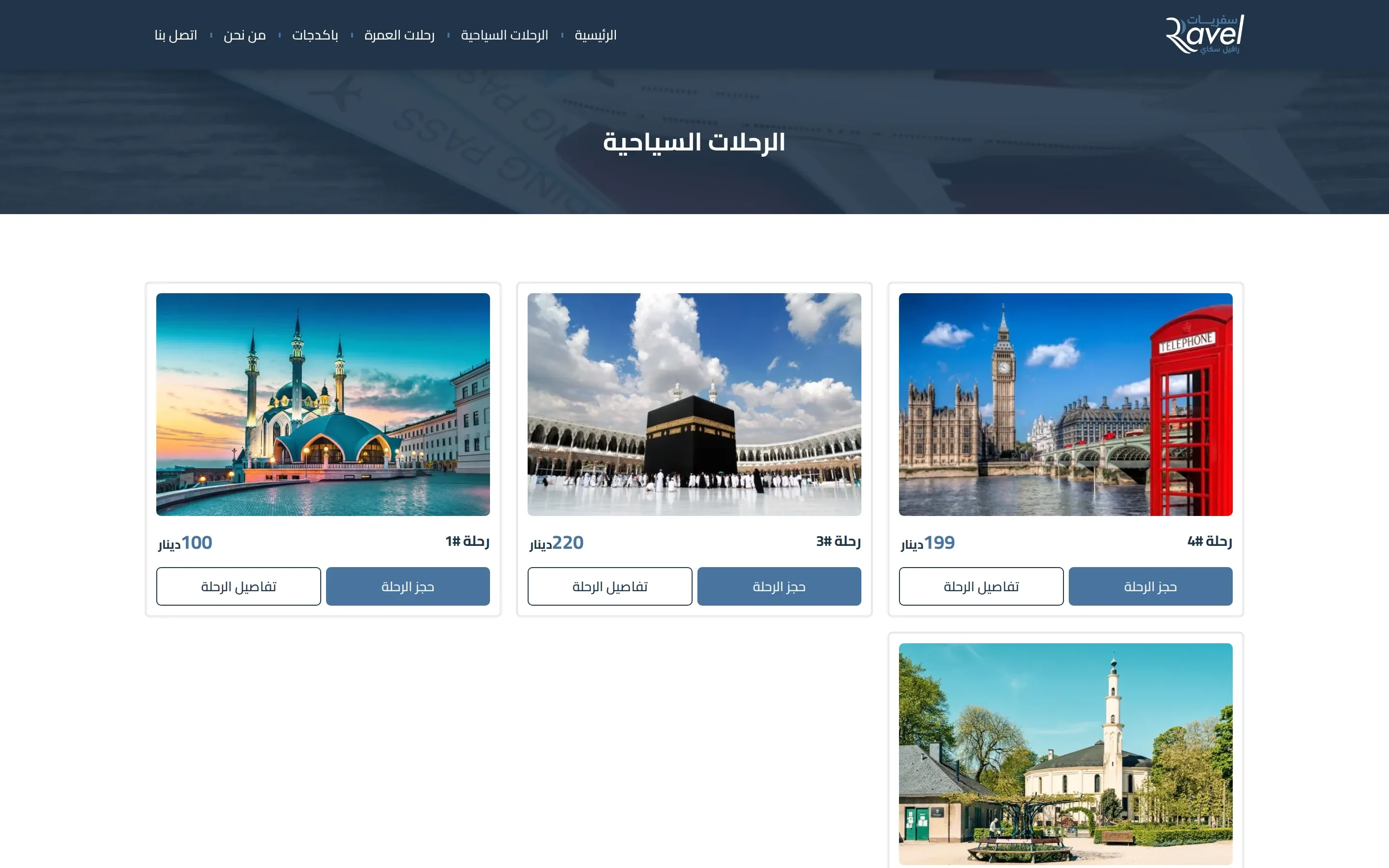The image size is (1389, 868).
Task: Open the Big Ben image of trip #4
Action: click(x=1066, y=404)
